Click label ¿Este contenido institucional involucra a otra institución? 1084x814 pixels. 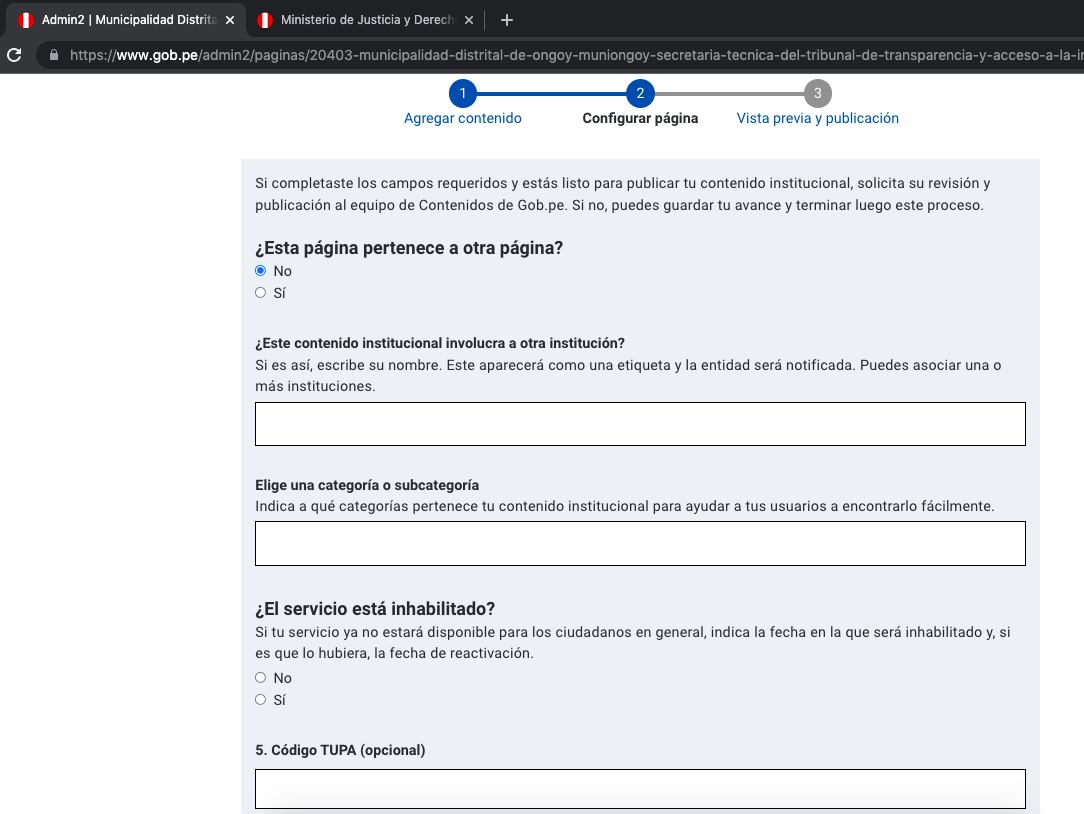point(440,343)
